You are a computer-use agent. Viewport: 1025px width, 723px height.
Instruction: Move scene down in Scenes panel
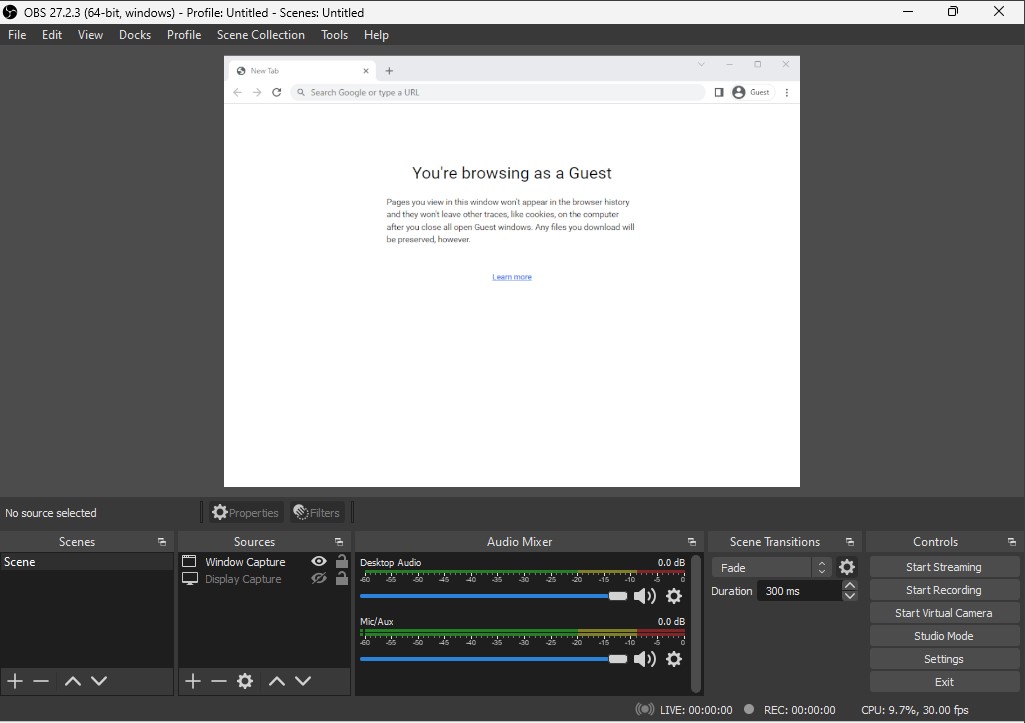pos(99,681)
